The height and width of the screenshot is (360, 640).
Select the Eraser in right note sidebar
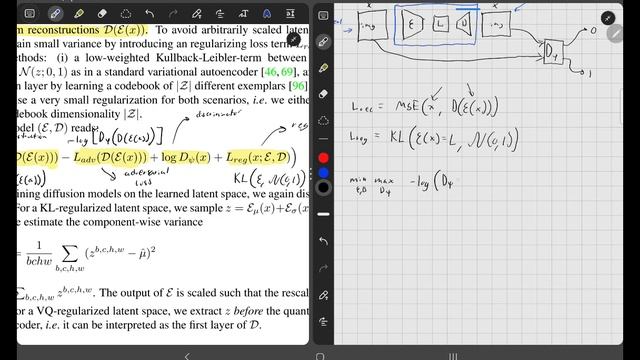pyautogui.click(x=323, y=94)
